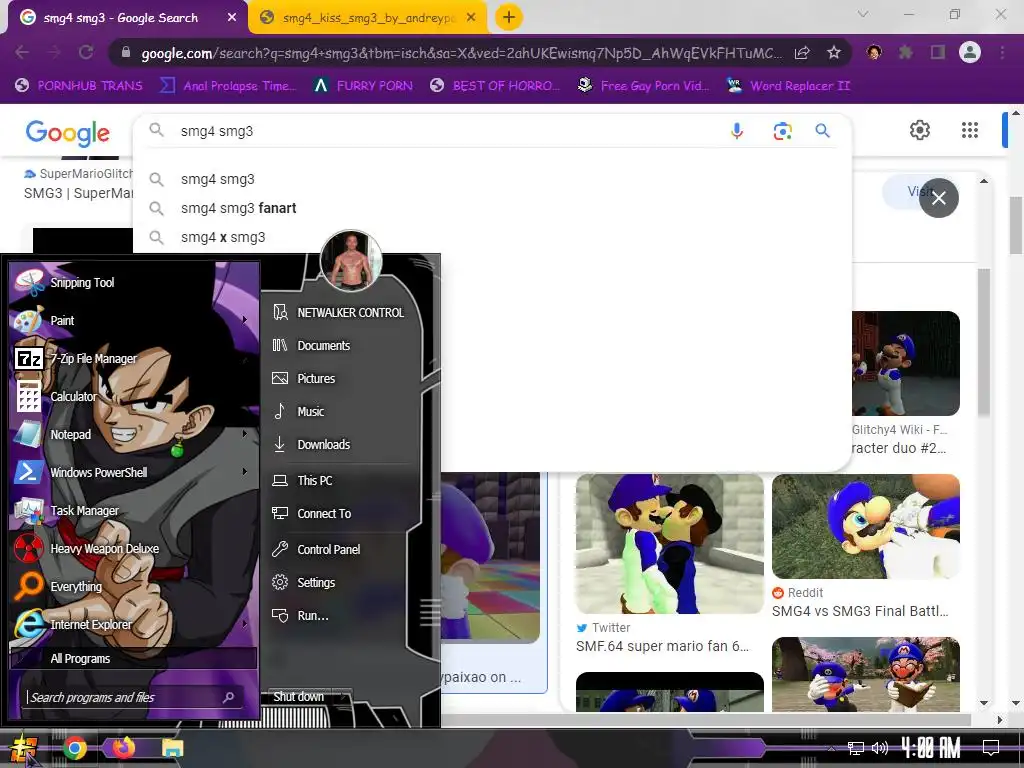Open a new Chrome tab

509,17
